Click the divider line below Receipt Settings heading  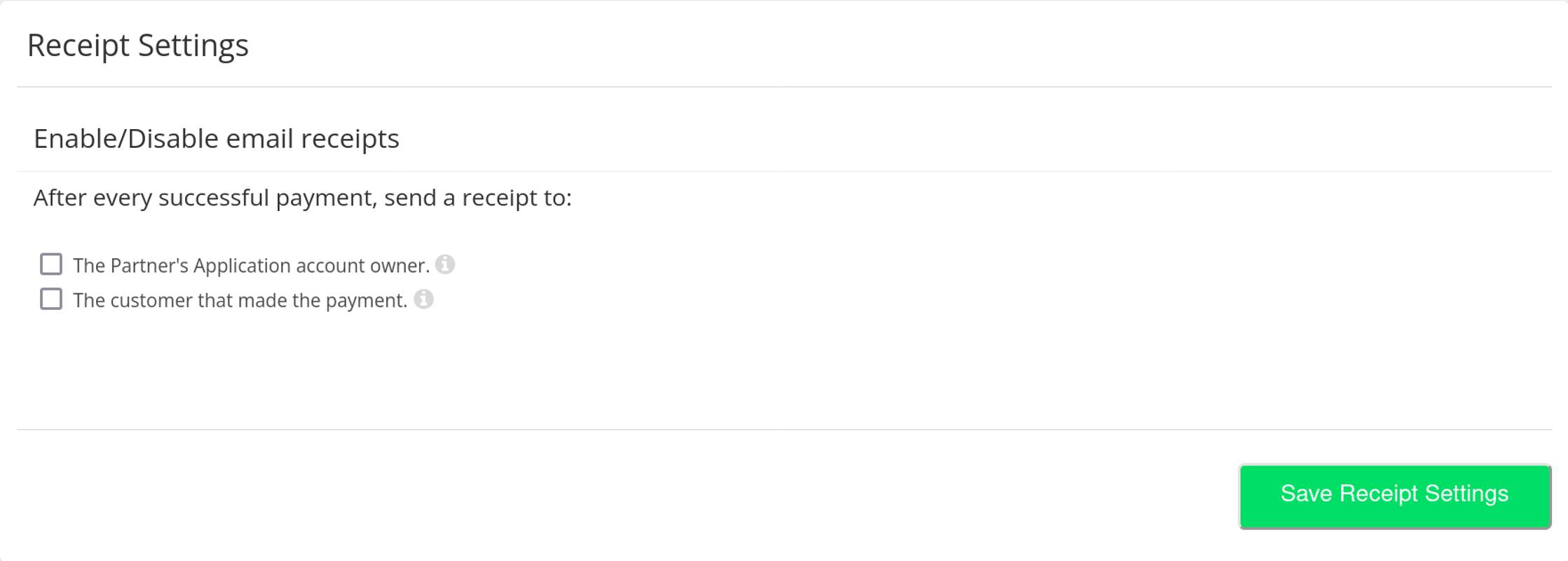pyautogui.click(x=784, y=87)
